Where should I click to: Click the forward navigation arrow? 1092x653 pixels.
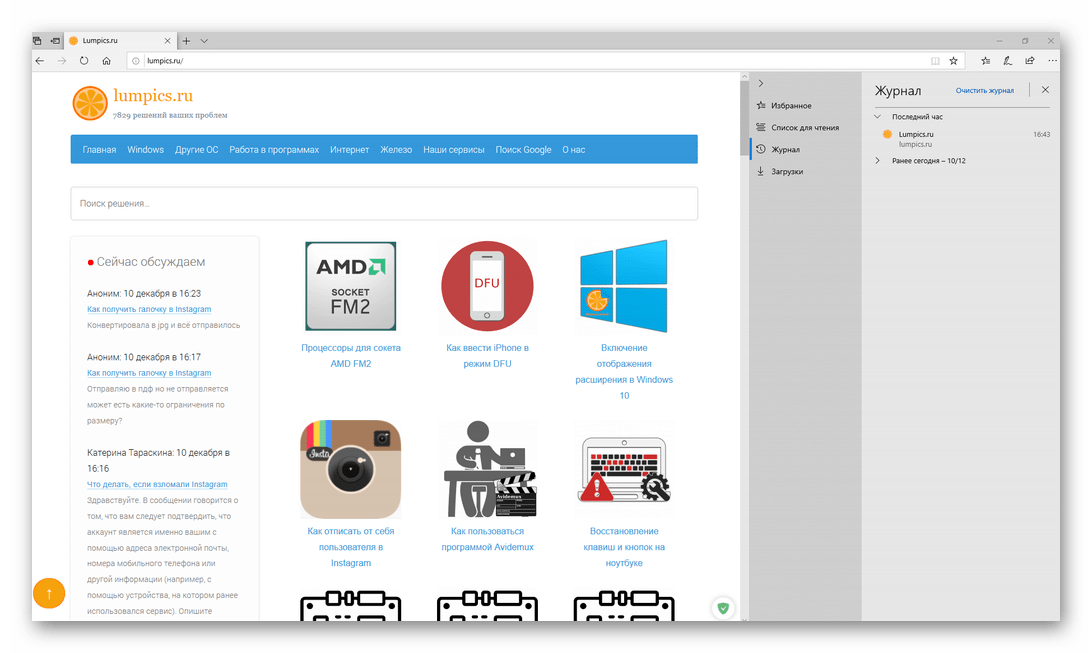(x=62, y=61)
